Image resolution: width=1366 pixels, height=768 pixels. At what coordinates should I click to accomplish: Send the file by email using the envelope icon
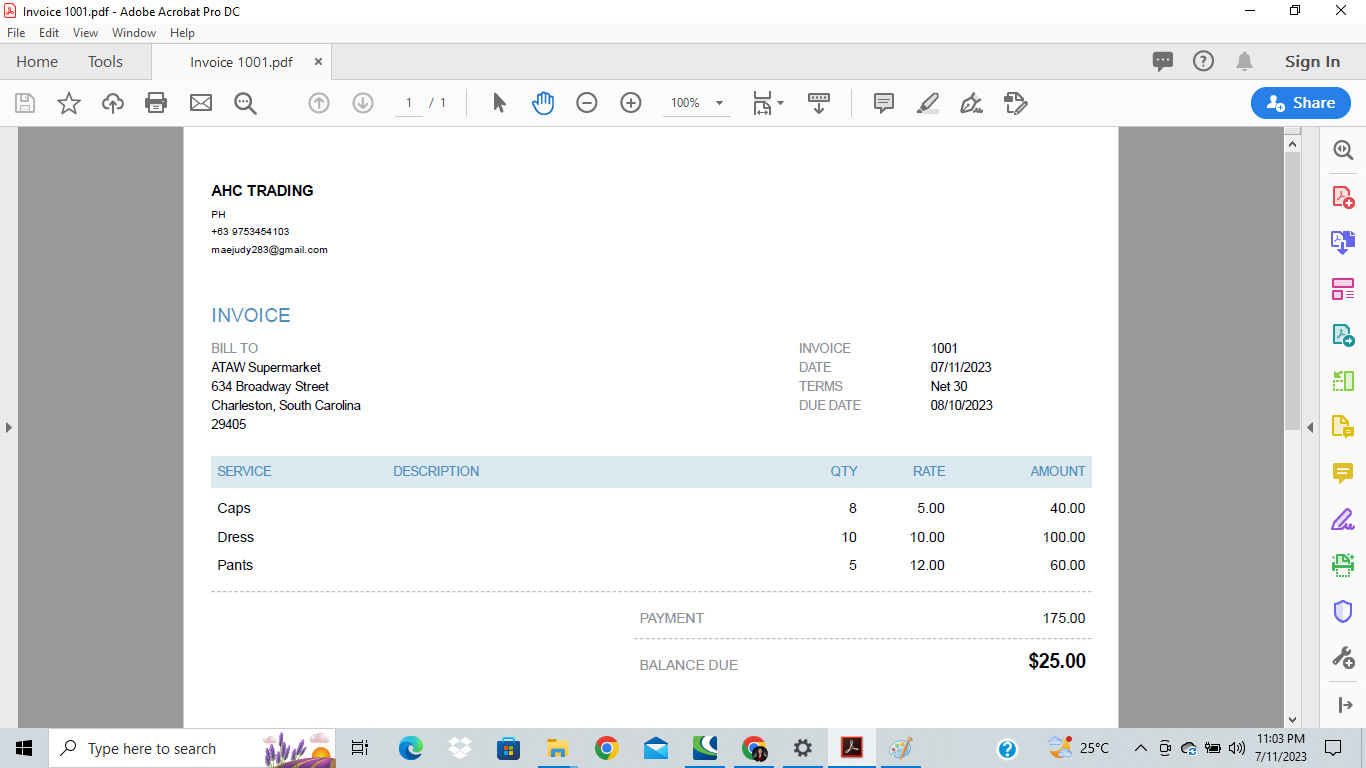201,103
